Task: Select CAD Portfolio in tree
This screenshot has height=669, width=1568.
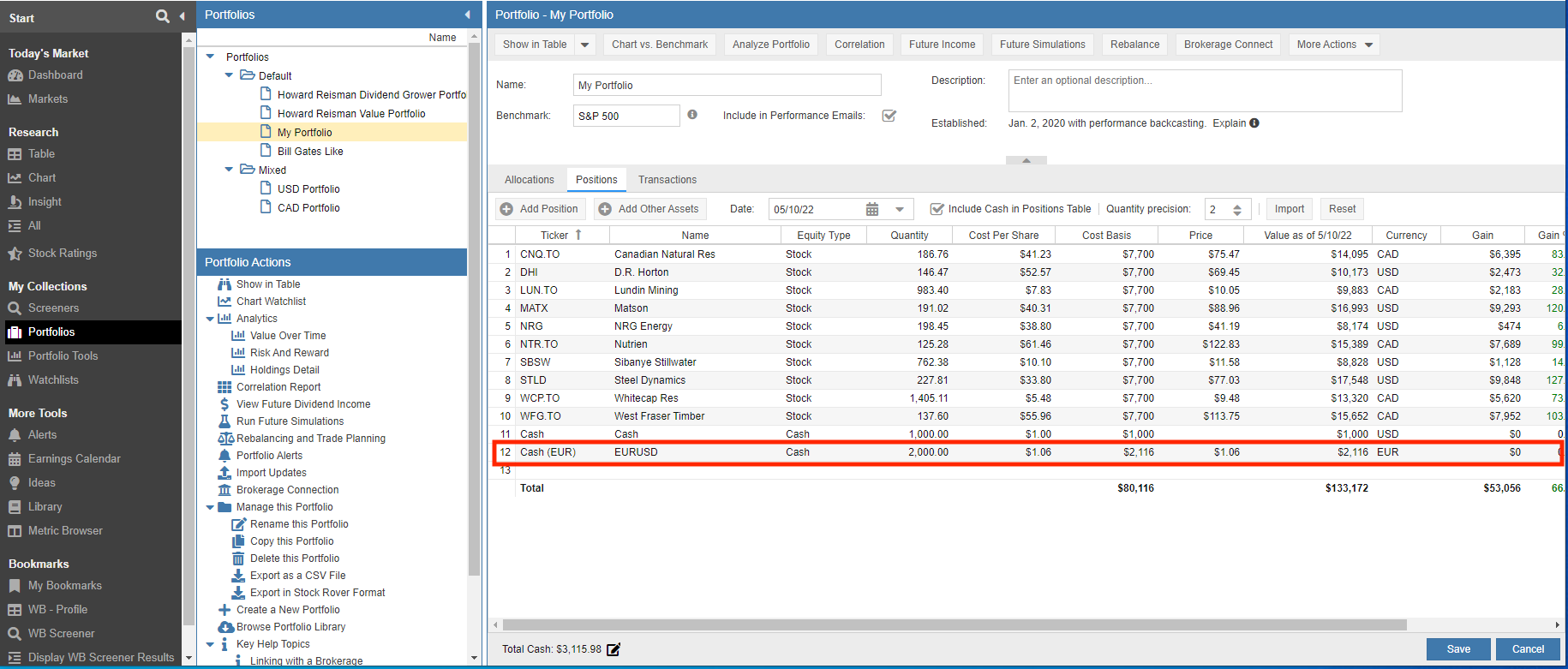Action: point(308,208)
